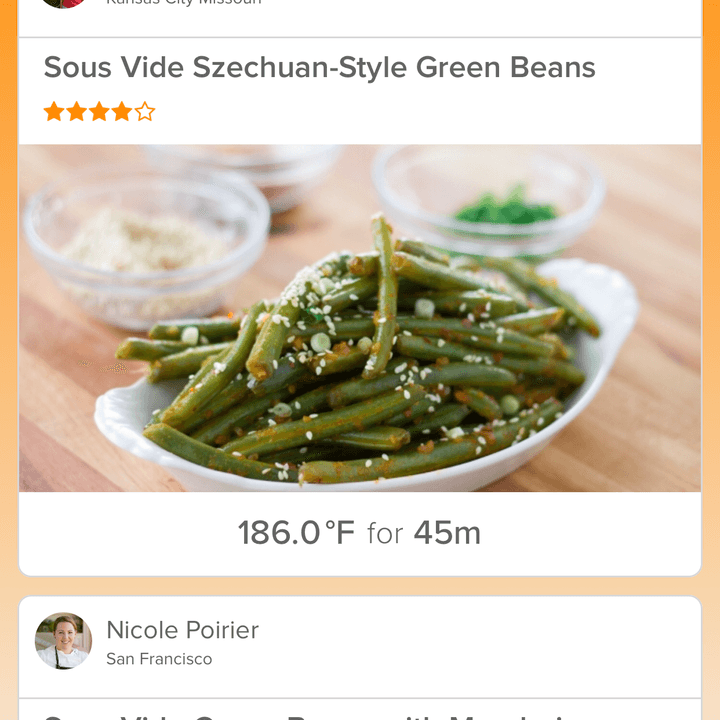
Task: Tap the first orange rating star
Action: 54,112
